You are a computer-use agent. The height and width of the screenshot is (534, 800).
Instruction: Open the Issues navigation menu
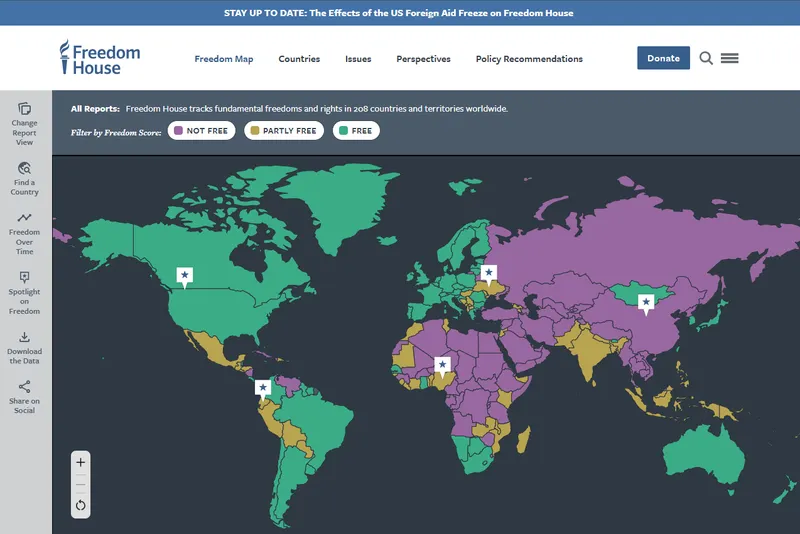click(358, 59)
